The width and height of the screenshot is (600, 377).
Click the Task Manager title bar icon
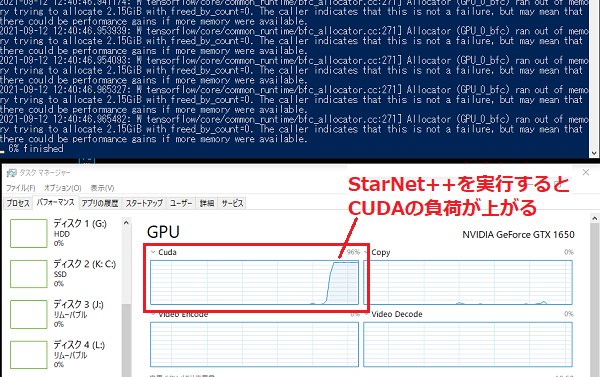pyautogui.click(x=11, y=173)
